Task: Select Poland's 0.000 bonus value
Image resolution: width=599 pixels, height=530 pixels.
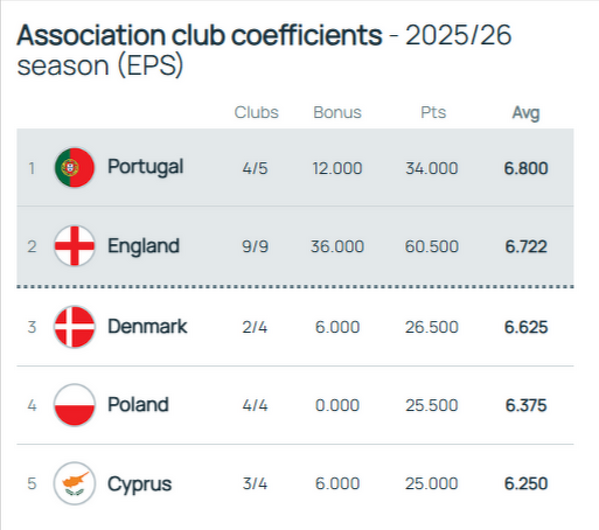Action: click(337, 405)
